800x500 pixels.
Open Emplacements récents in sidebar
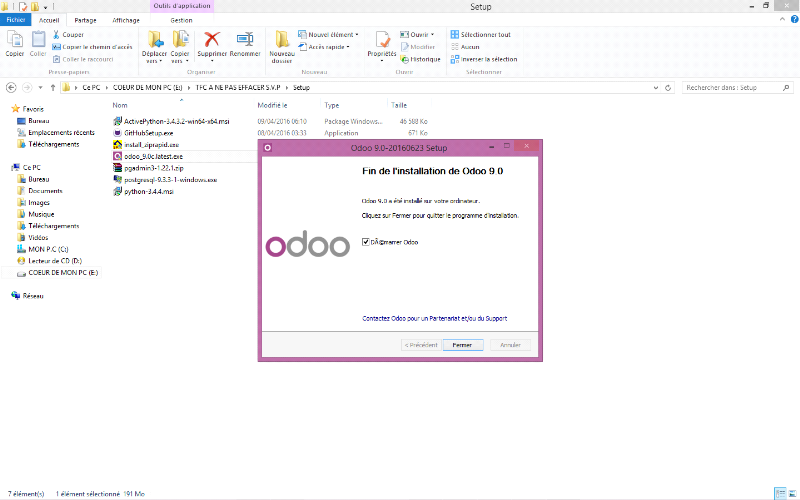[x=61, y=133]
